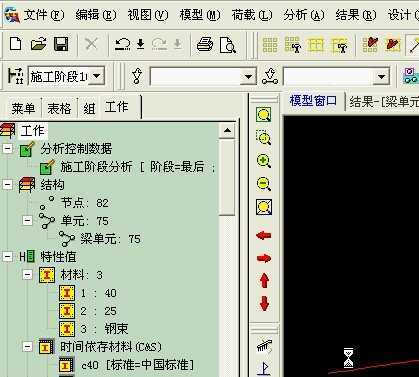Pan up with the red arrow
This screenshot has height=377, width=419.
[x=264, y=281]
